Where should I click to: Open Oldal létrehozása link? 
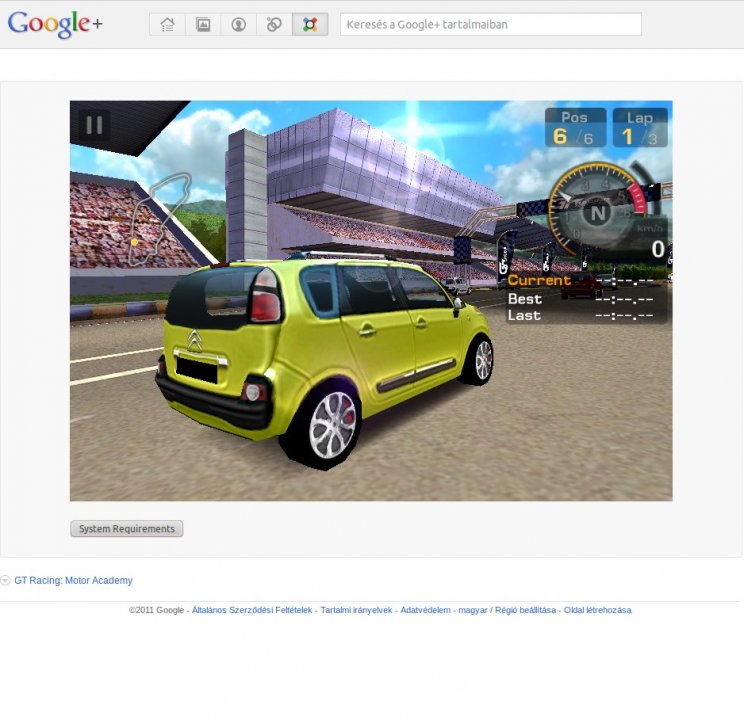(597, 610)
